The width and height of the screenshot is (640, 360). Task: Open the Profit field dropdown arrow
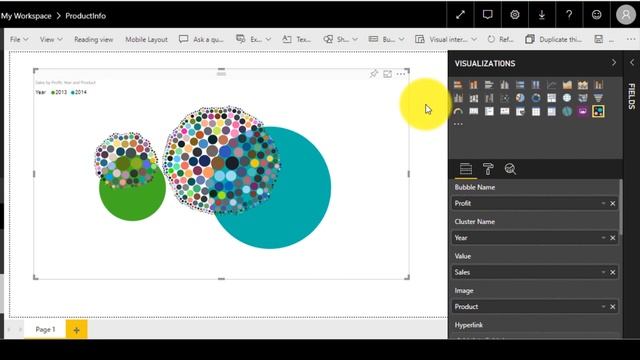pos(603,203)
